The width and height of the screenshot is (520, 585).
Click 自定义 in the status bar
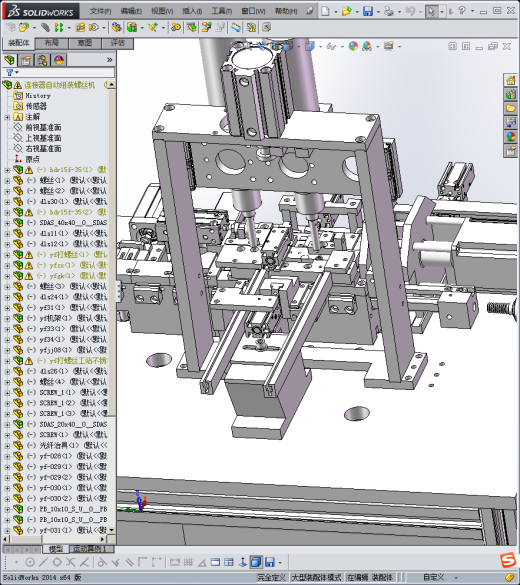click(433, 577)
